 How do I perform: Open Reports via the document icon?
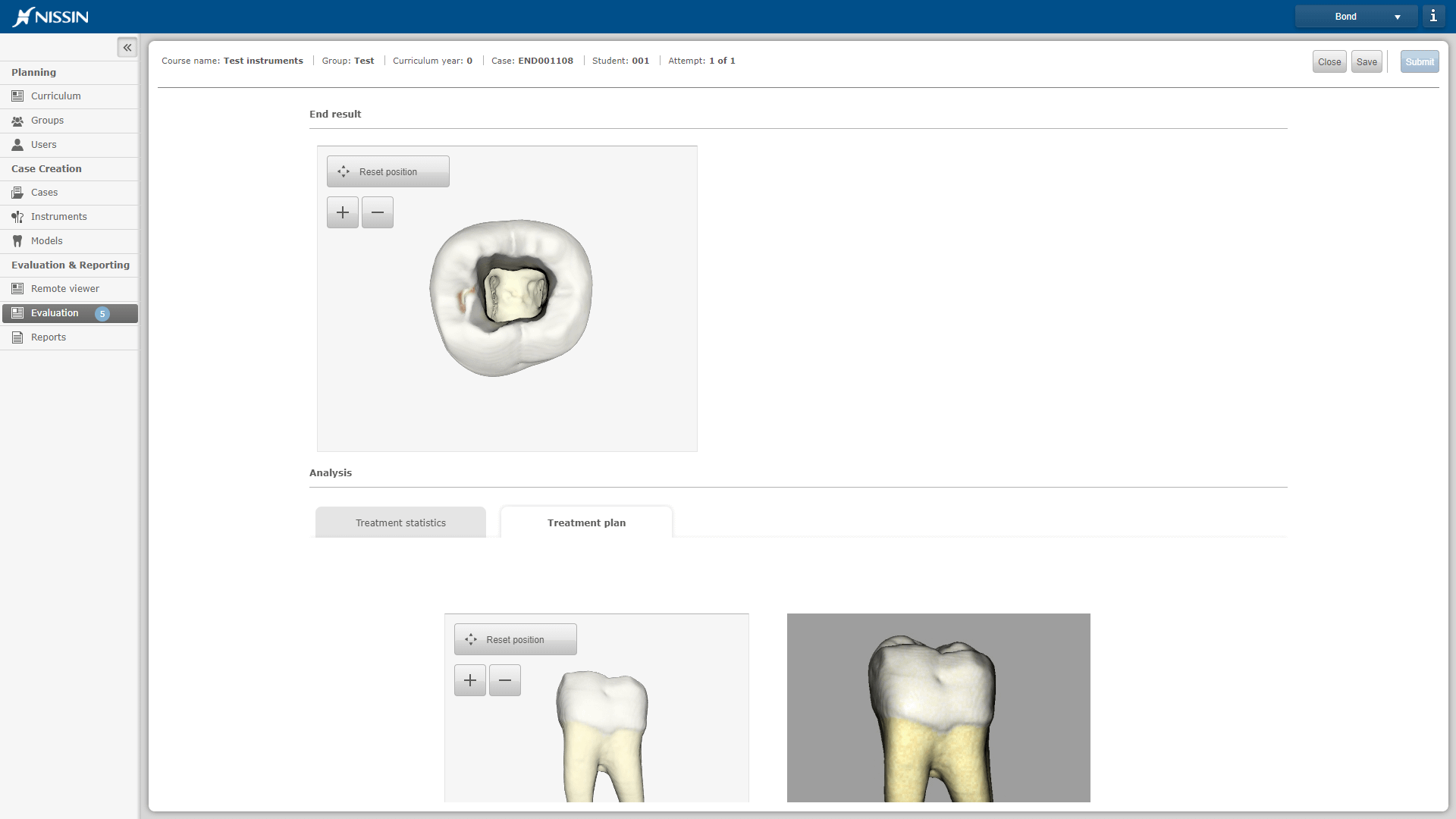pos(17,337)
